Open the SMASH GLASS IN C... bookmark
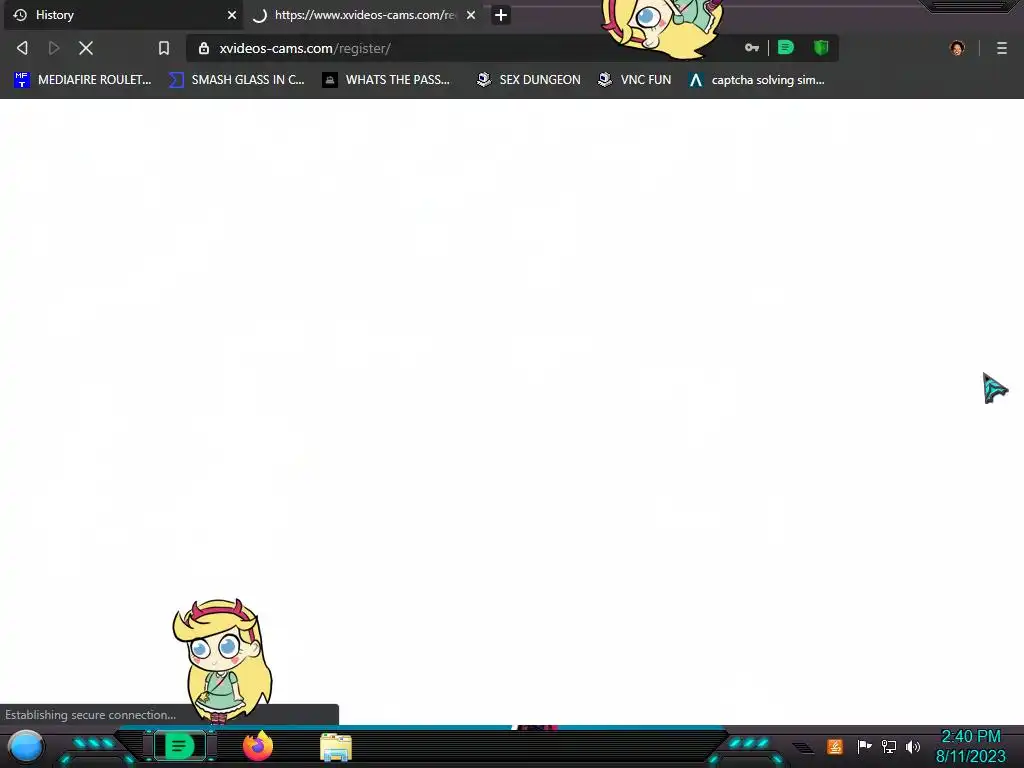The image size is (1024, 768). point(236,80)
